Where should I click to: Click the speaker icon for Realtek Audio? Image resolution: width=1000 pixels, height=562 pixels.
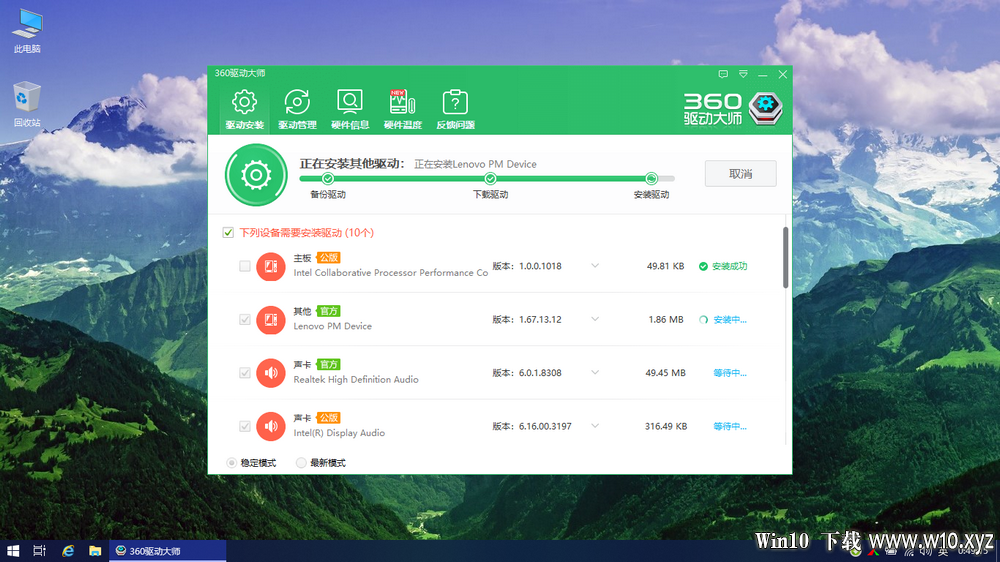click(270, 373)
